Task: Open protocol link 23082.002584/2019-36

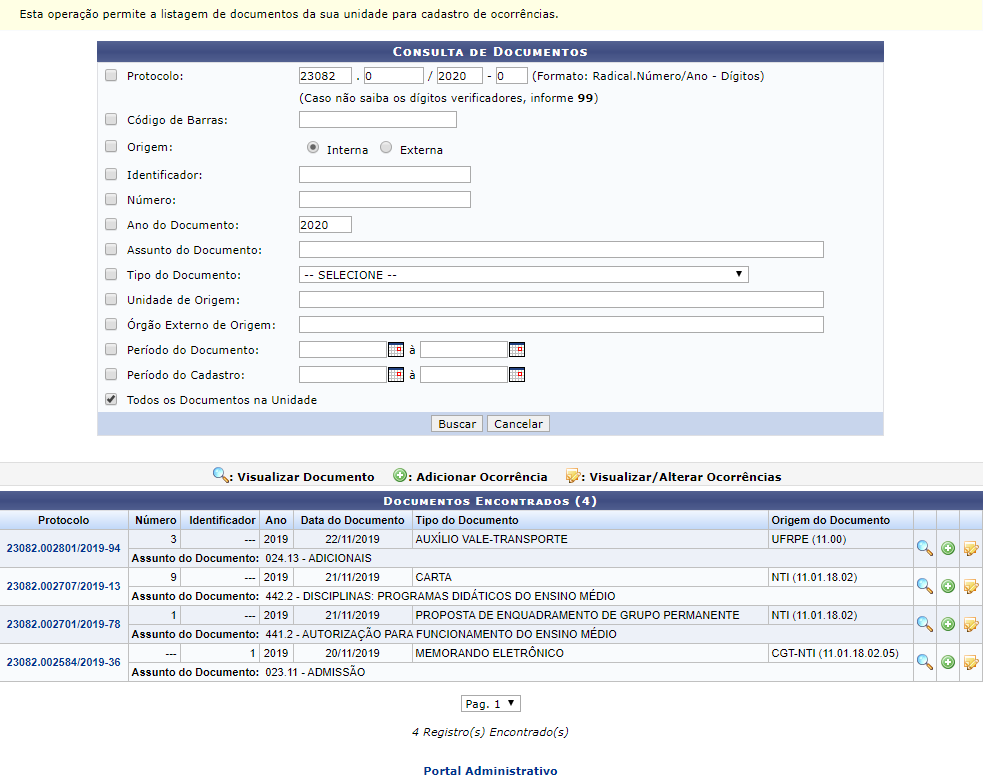Action: point(63,662)
